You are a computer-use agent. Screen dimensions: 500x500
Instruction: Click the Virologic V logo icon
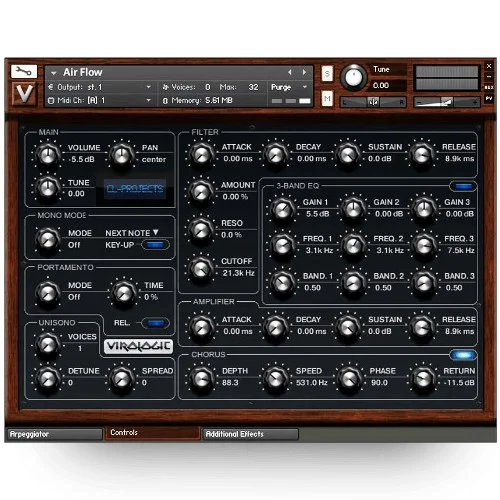click(x=24, y=93)
